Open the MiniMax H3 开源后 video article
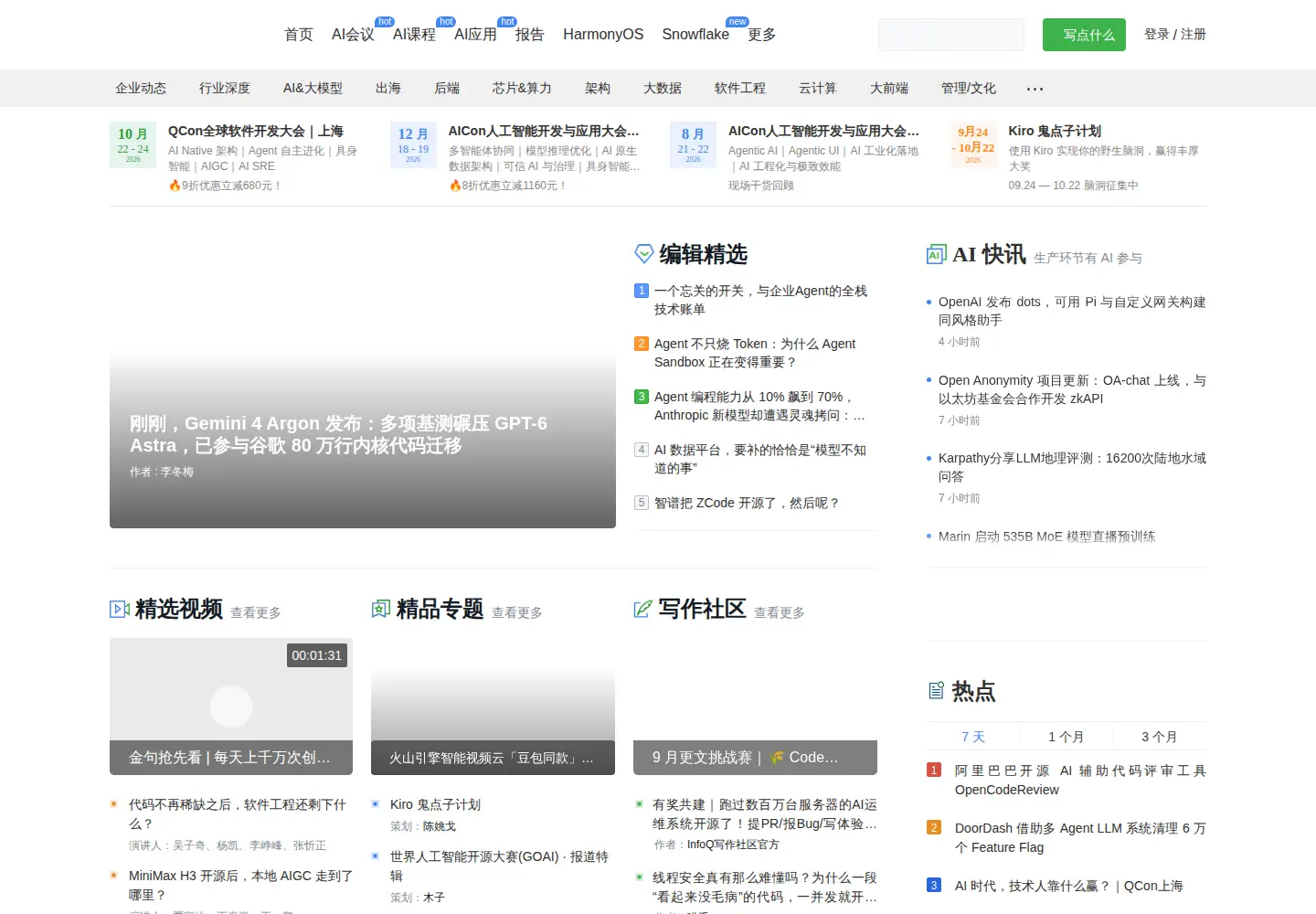This screenshot has width=1316, height=914. pyautogui.click(x=240, y=885)
